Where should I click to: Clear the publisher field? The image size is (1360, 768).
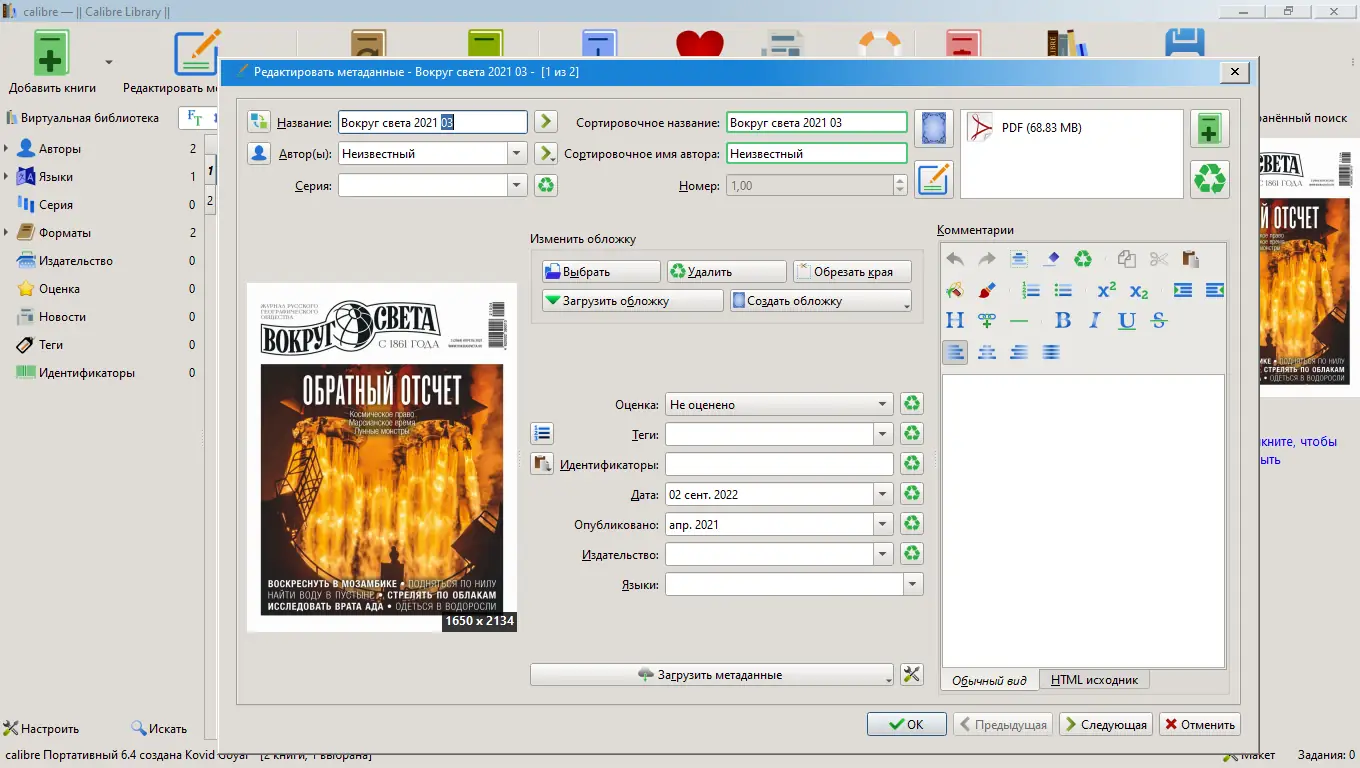pos(911,554)
